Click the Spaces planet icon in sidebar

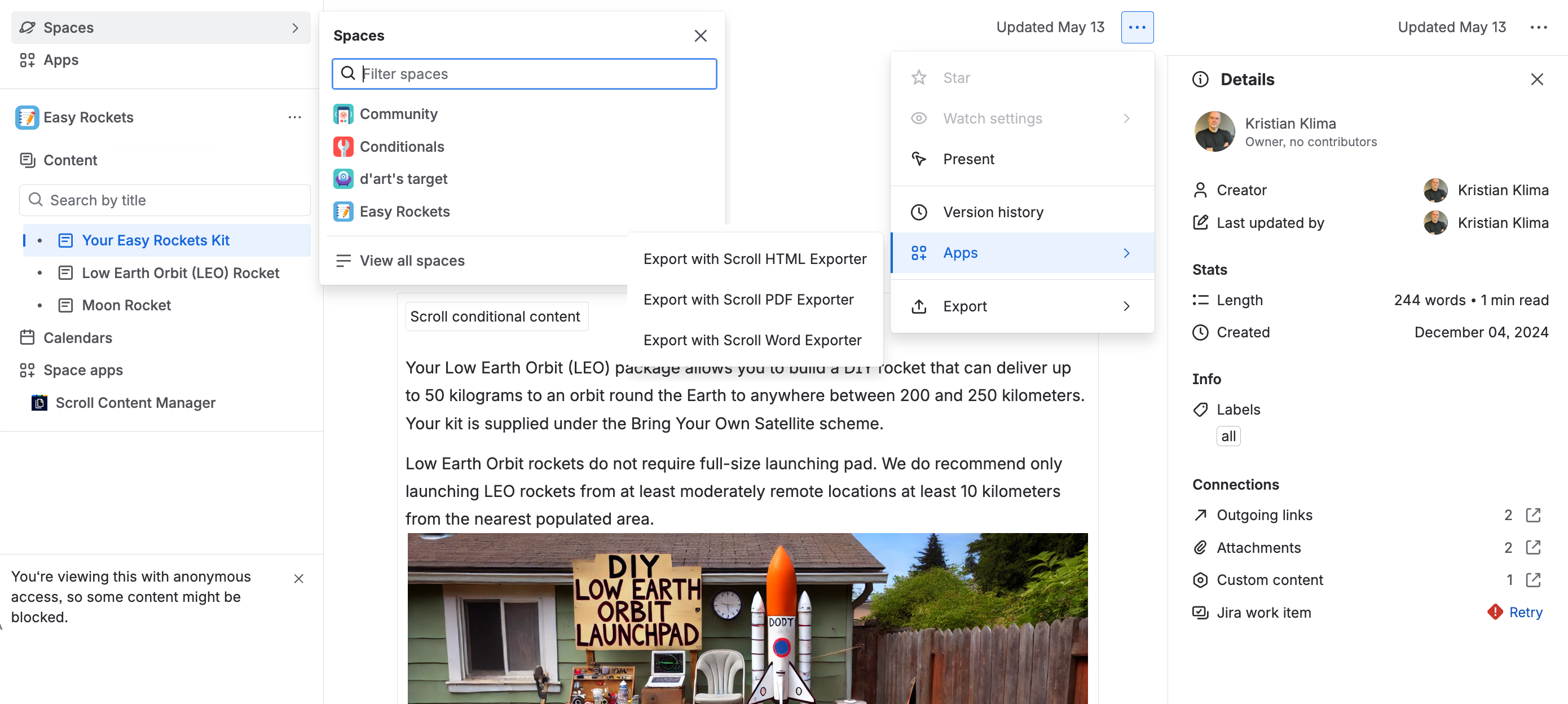click(28, 28)
